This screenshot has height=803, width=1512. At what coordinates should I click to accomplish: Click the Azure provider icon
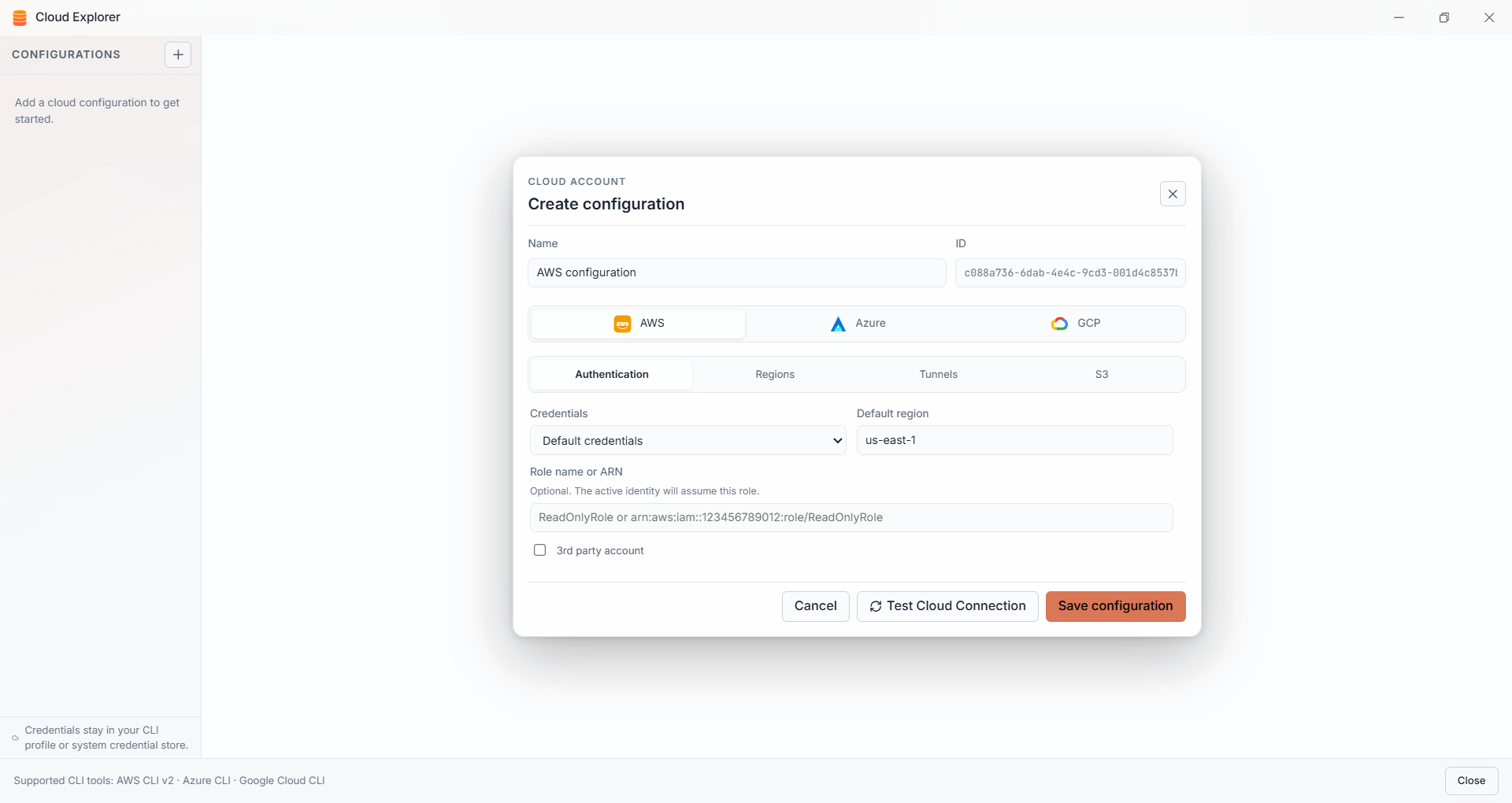838,324
